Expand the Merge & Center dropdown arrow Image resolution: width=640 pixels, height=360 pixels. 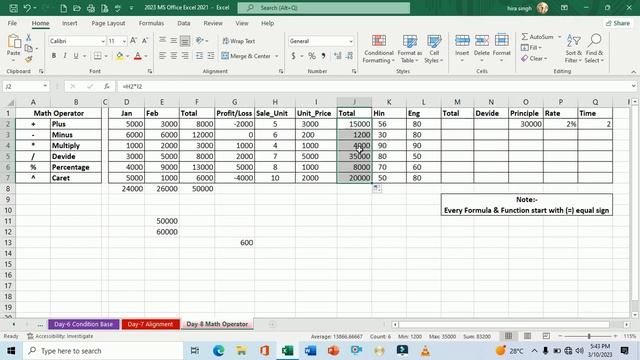(277, 56)
